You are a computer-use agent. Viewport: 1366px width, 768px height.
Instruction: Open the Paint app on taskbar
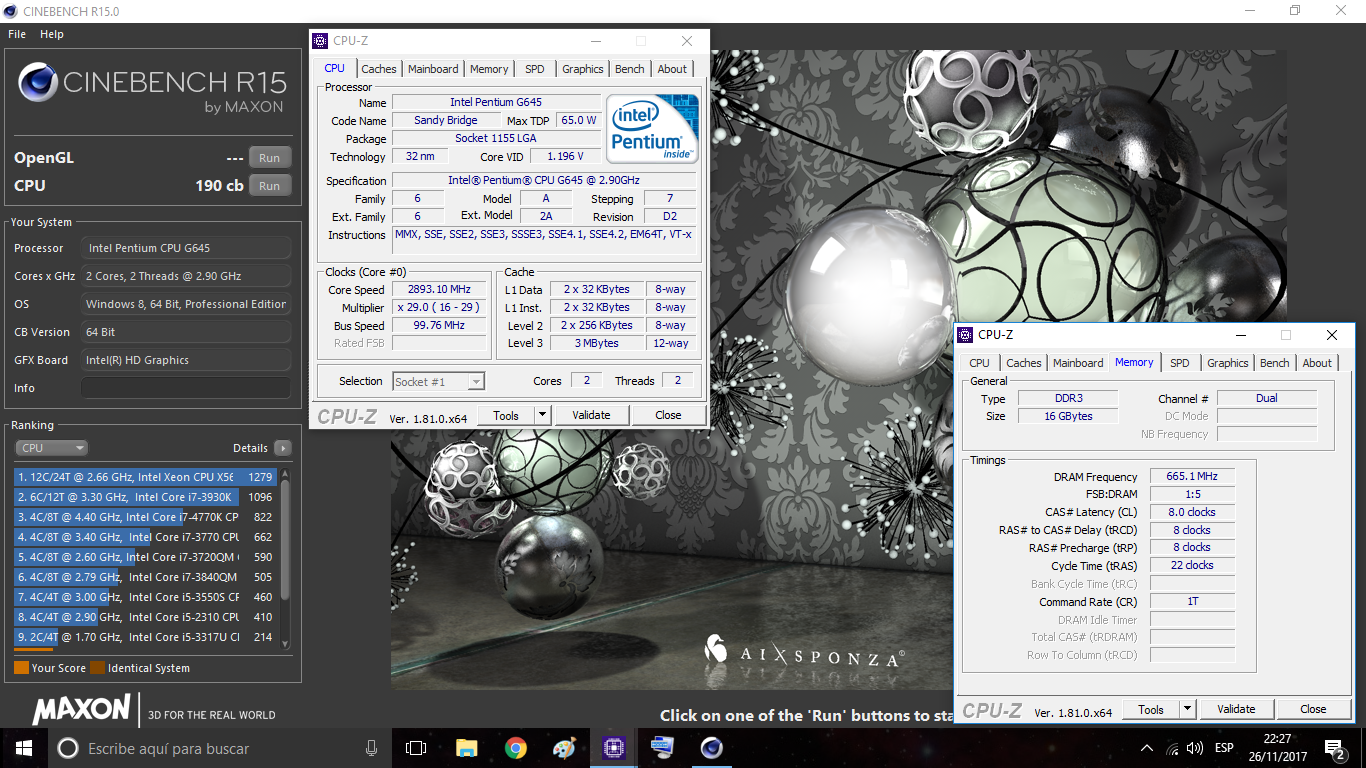pyautogui.click(x=564, y=748)
